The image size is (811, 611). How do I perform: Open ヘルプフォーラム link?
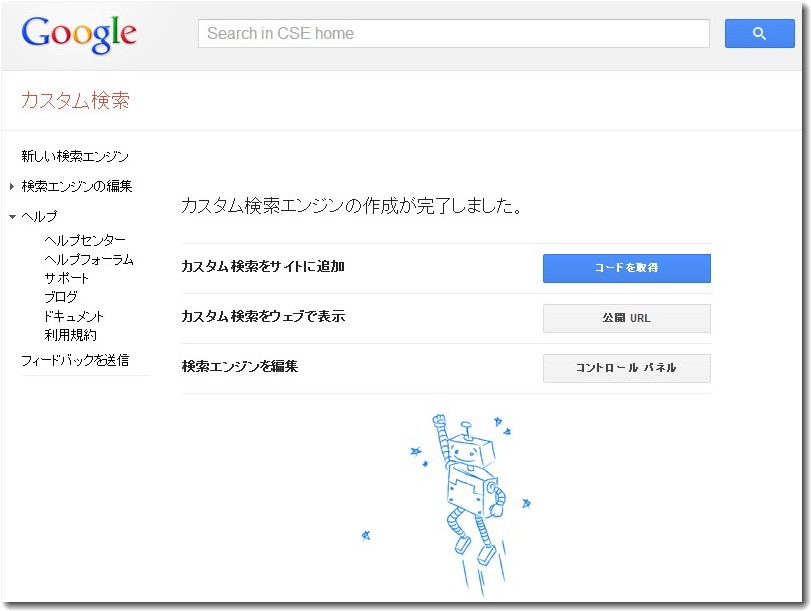coord(89,260)
